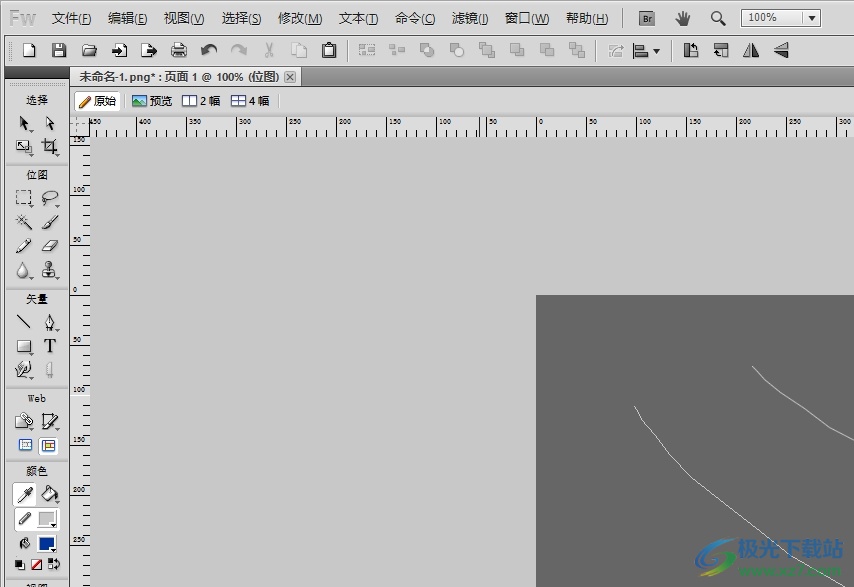Select the Pencil tool
The width and height of the screenshot is (854, 587).
pos(24,246)
